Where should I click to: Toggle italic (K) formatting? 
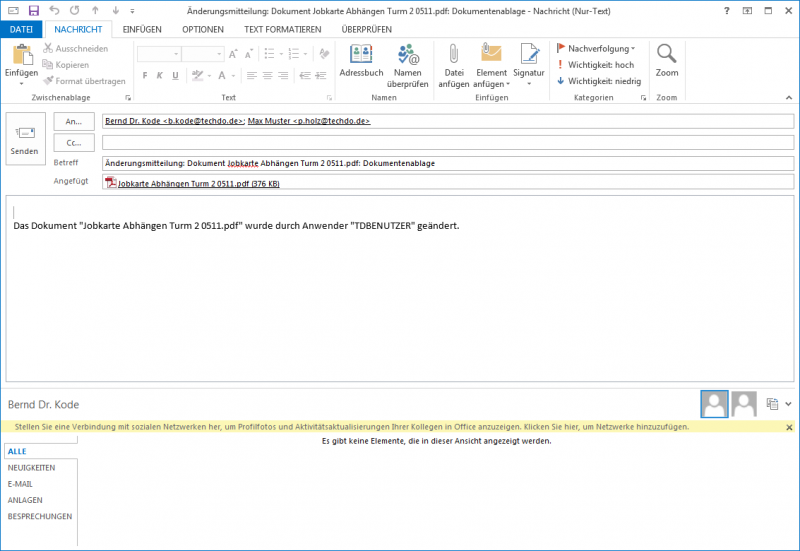(160, 76)
